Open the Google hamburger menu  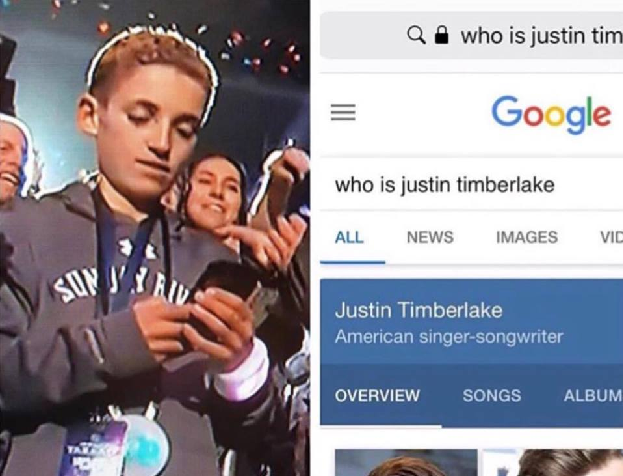pos(343,112)
